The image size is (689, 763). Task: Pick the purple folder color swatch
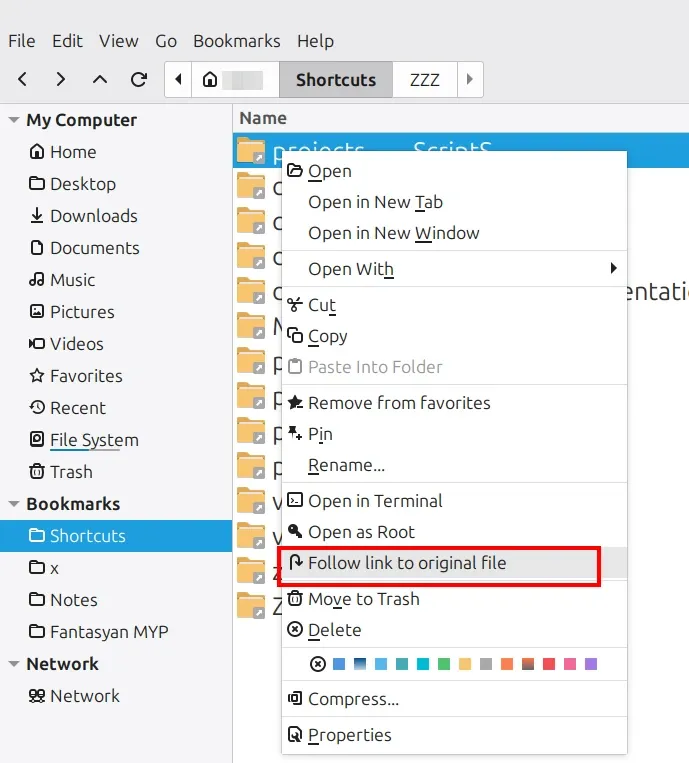click(x=590, y=664)
